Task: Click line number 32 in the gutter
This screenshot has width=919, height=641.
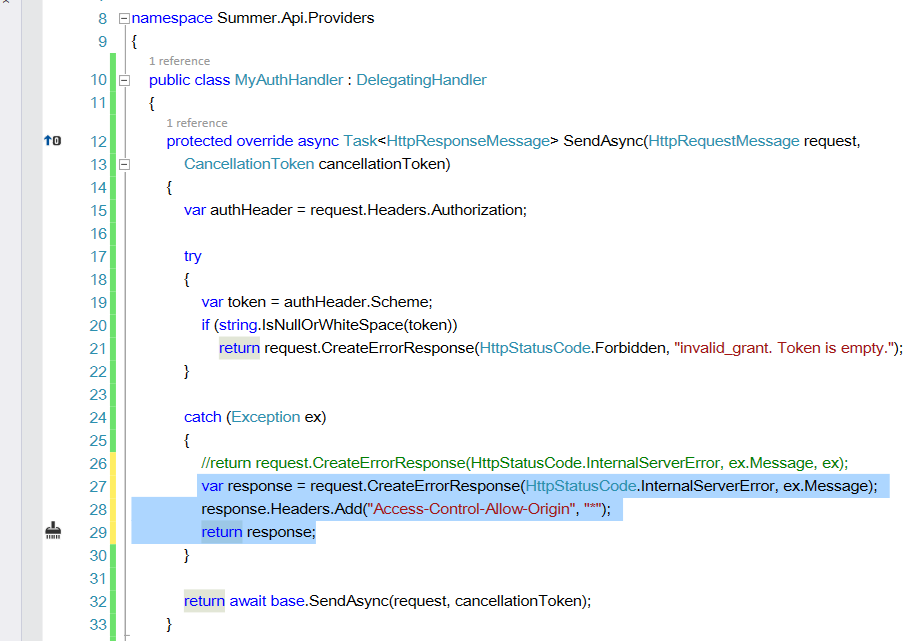Action: tap(98, 602)
